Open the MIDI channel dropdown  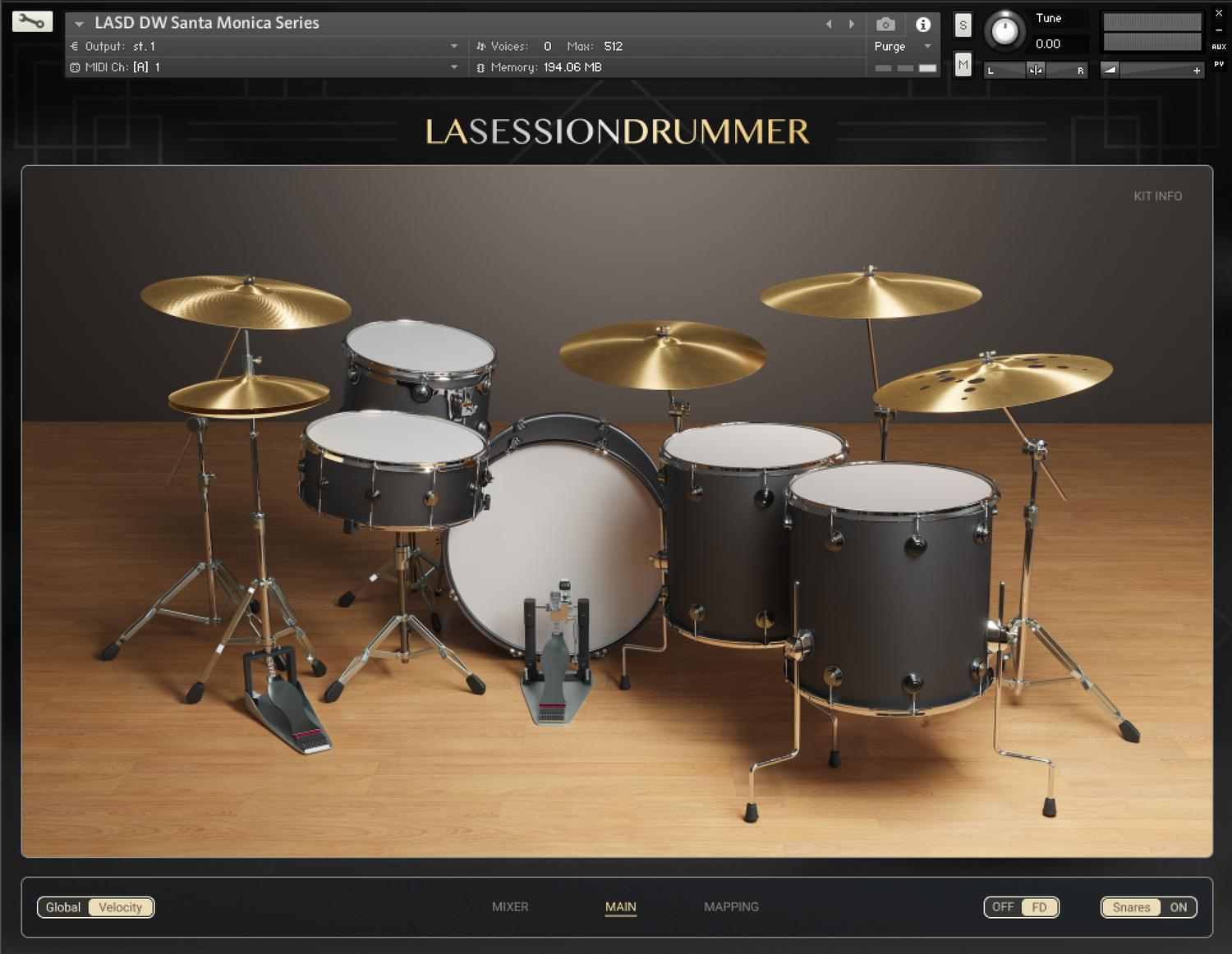[454, 67]
